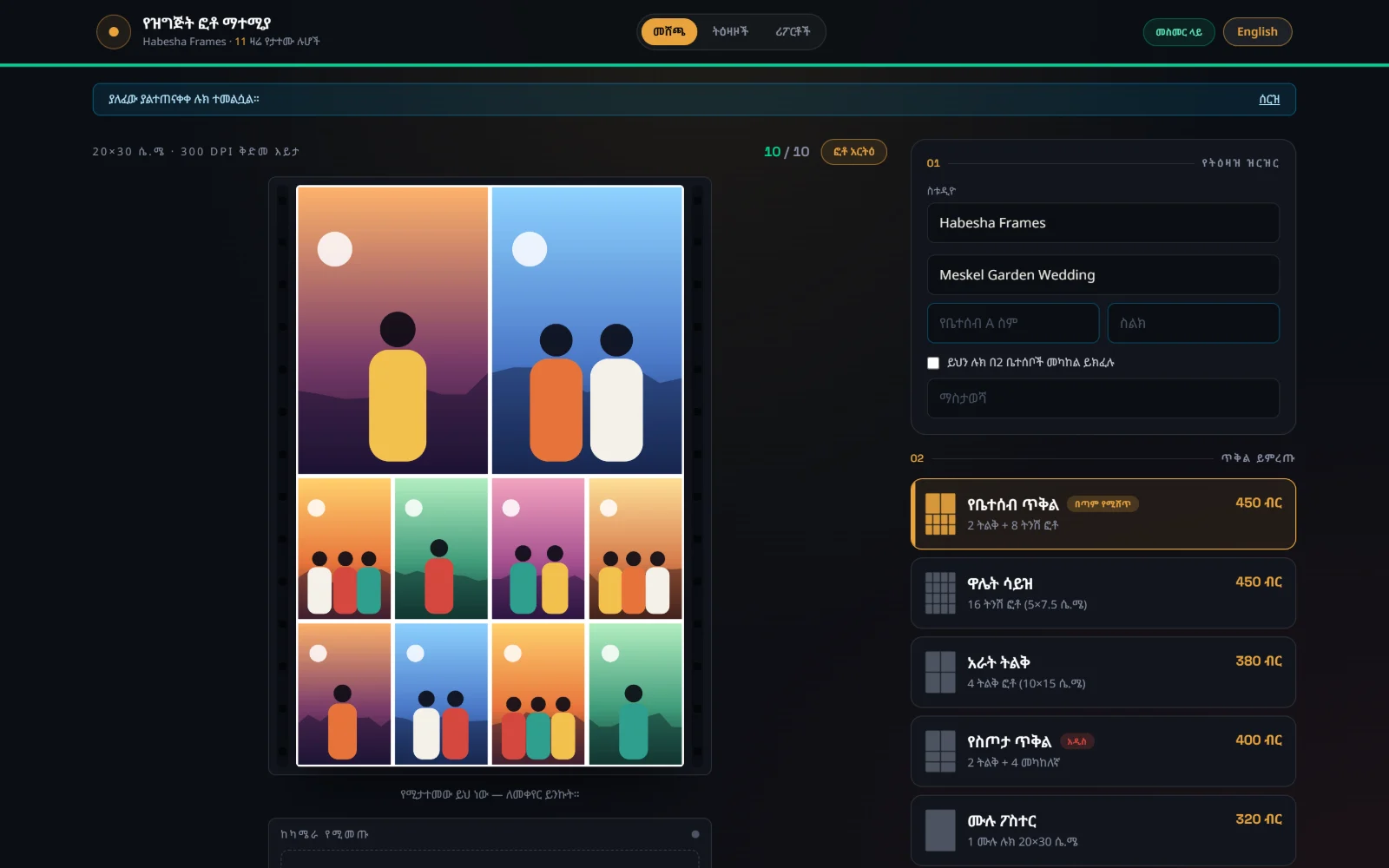Select the አራት ትልቅ package layout icon
The height and width of the screenshot is (868, 1389).
940,672
